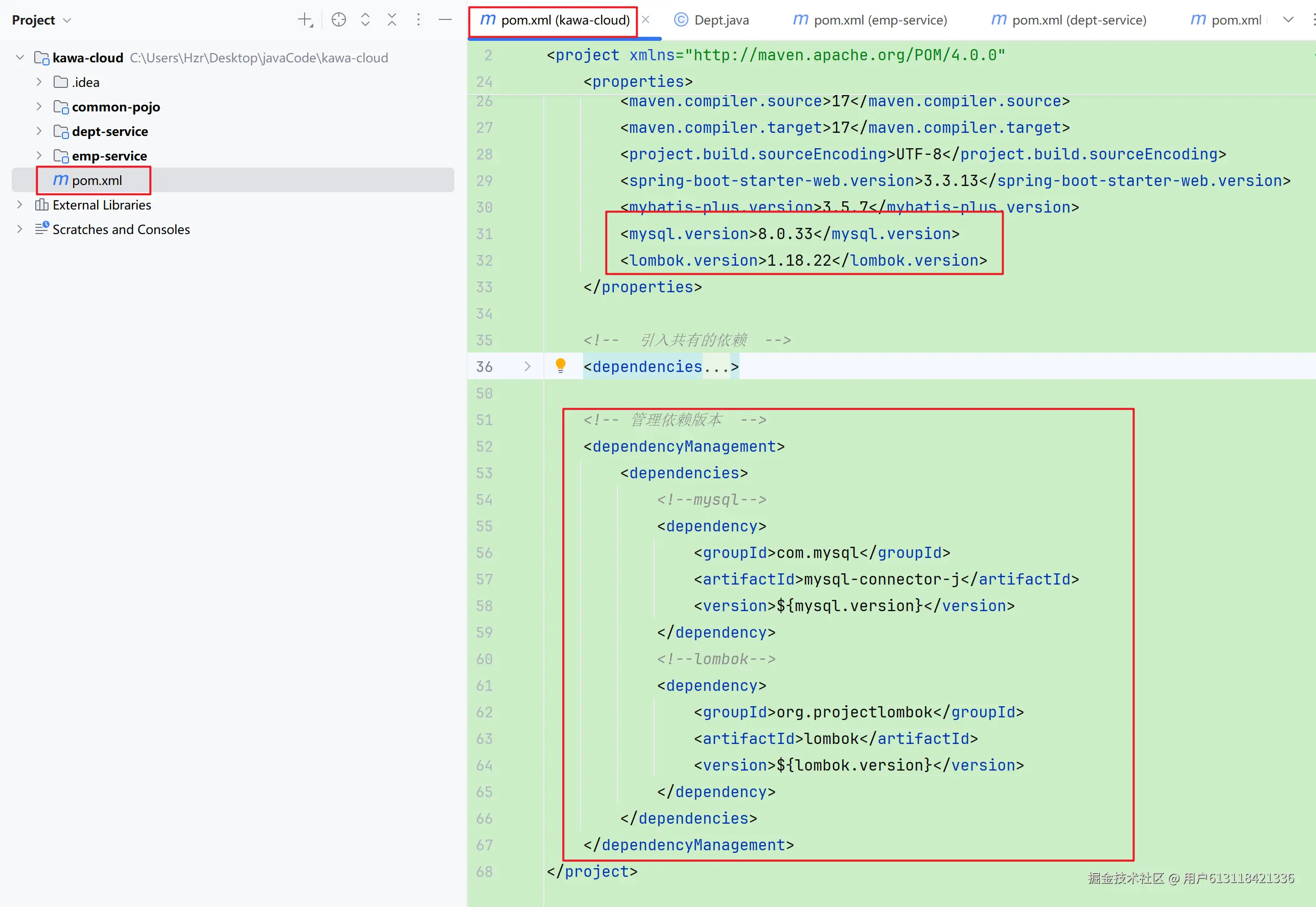Viewport: 1316px width, 907px height.
Task: Click the select opened file crosshair icon
Action: click(x=339, y=20)
